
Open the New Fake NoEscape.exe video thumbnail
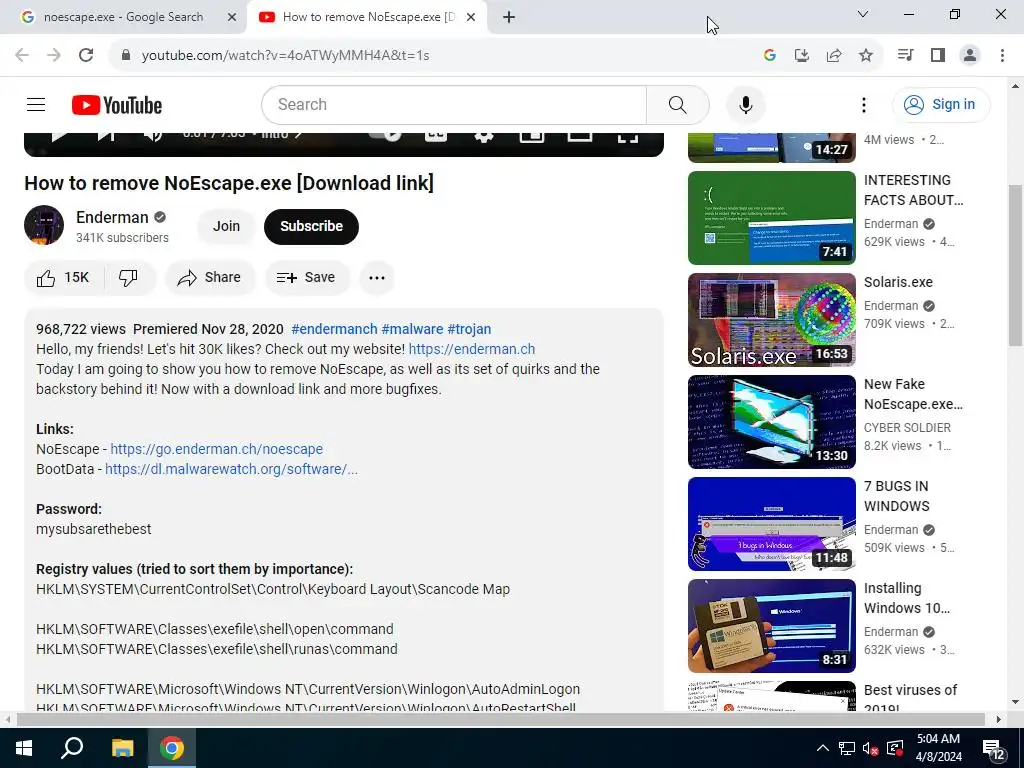click(x=771, y=422)
